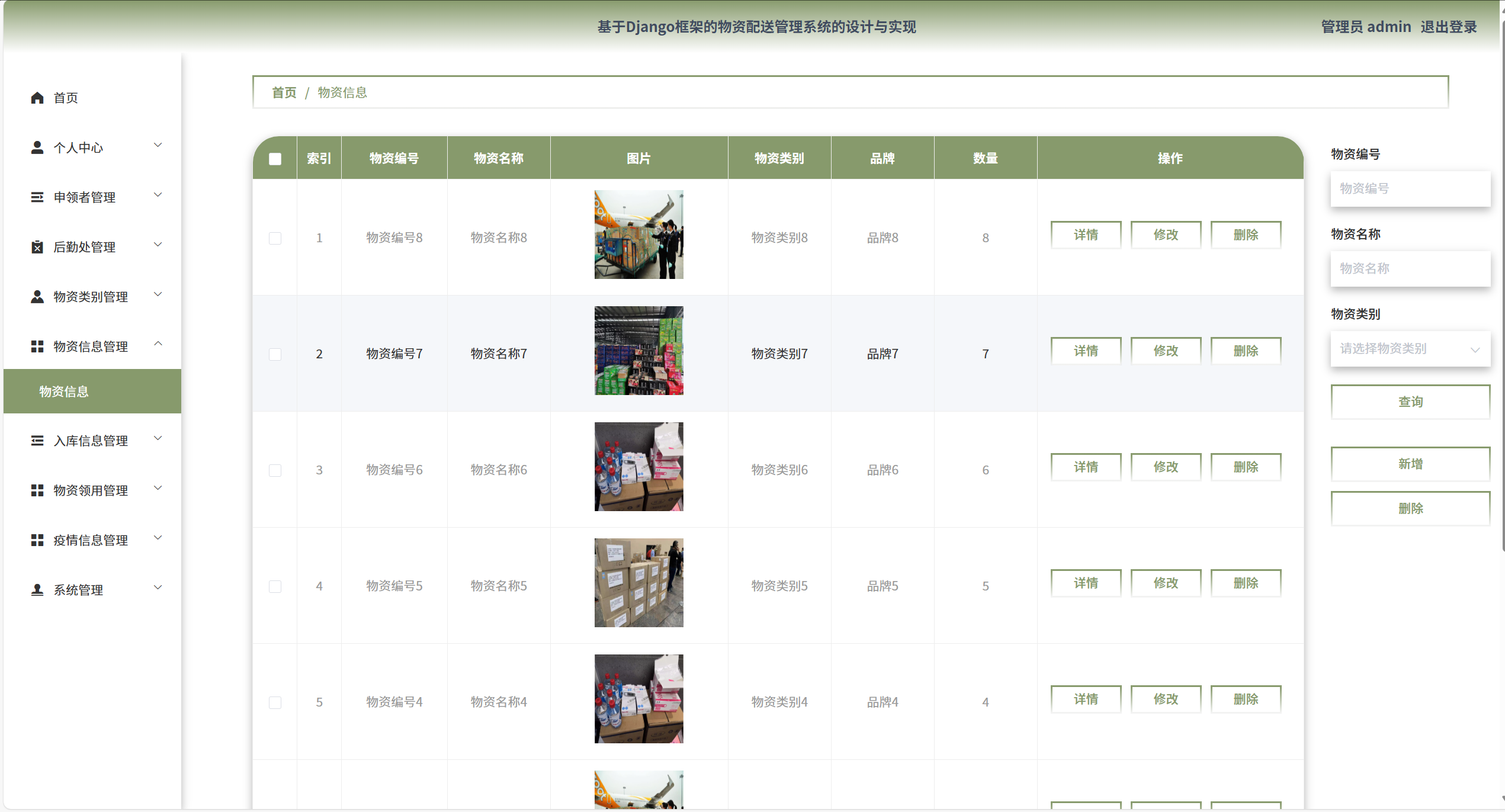Check the checkbox for row 物资编号8
Image resolution: width=1505 pixels, height=812 pixels.
275,238
